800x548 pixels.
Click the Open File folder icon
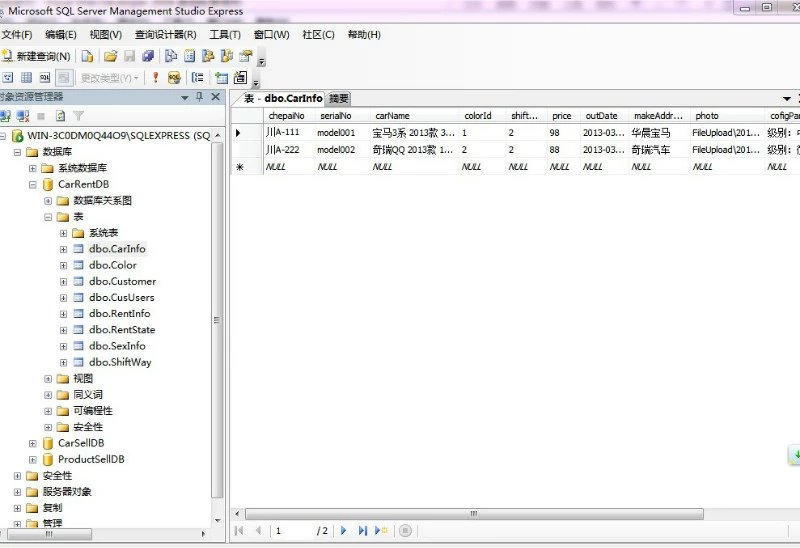click(x=111, y=56)
